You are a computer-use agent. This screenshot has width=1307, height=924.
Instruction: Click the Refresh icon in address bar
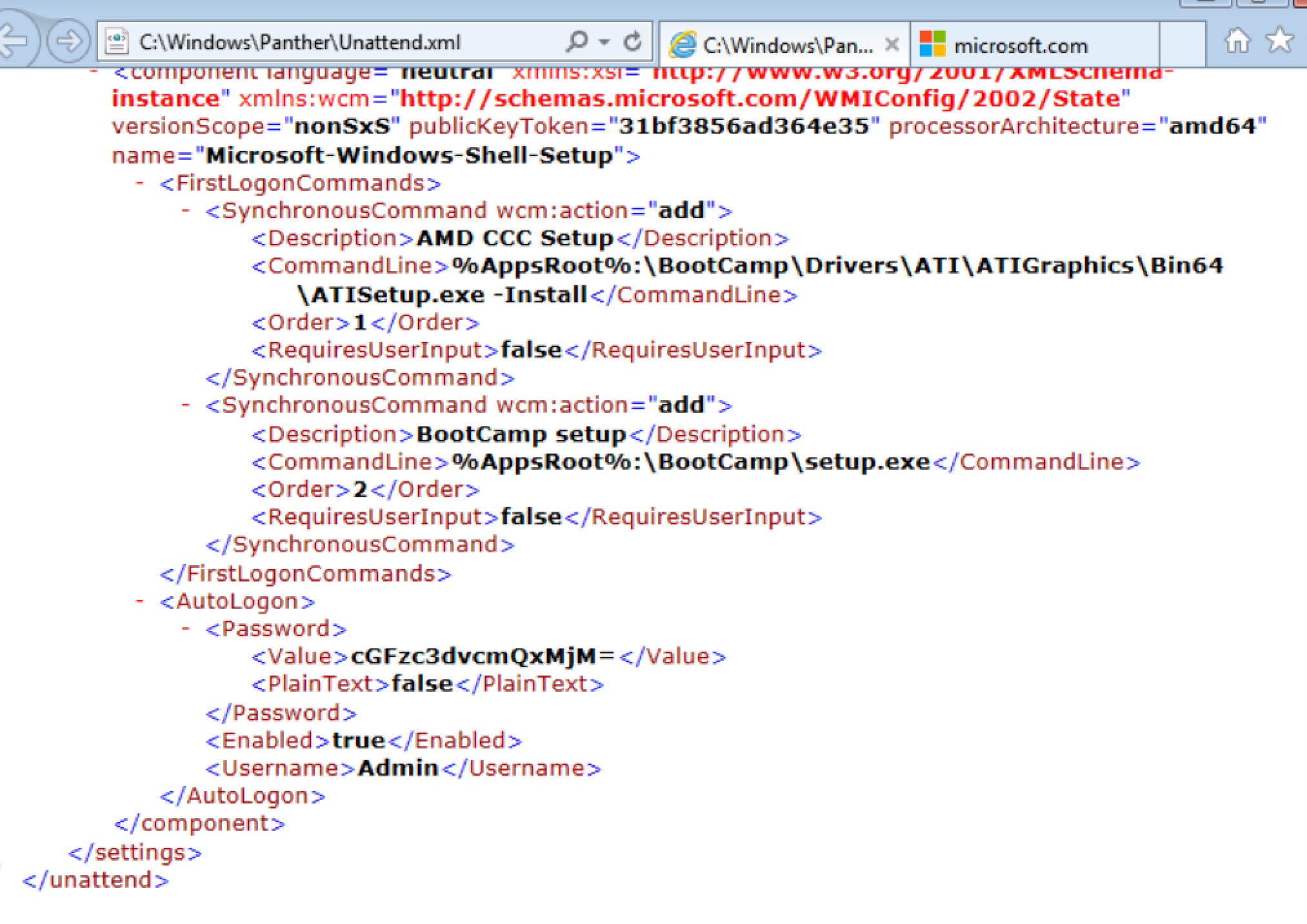[x=633, y=42]
